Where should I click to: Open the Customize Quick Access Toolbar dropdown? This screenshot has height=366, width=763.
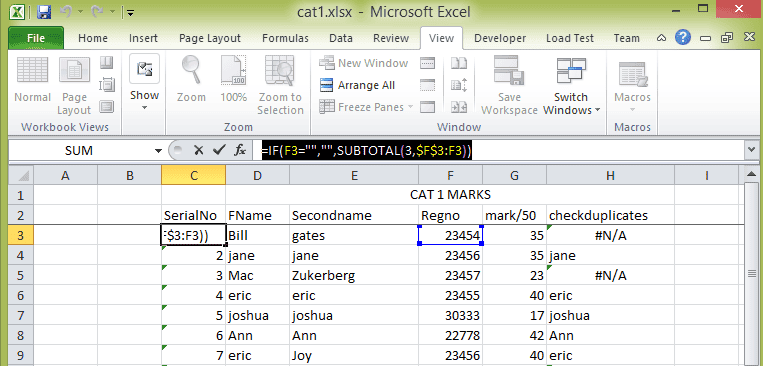[130, 12]
